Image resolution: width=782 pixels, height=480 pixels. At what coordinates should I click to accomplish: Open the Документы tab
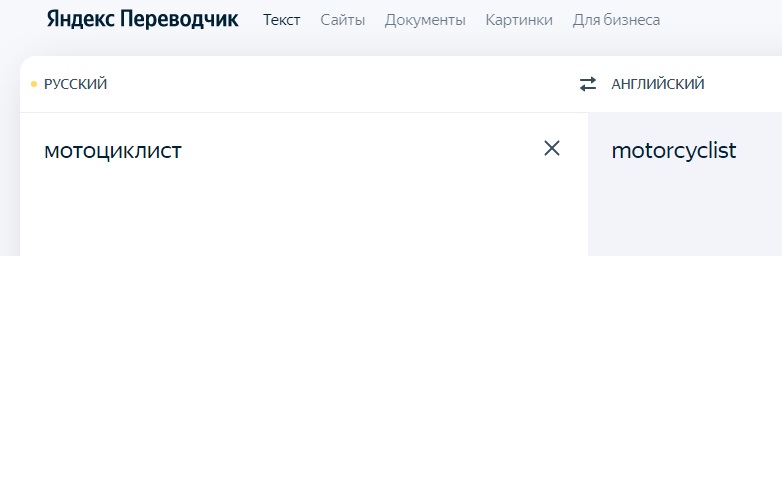[x=425, y=20]
